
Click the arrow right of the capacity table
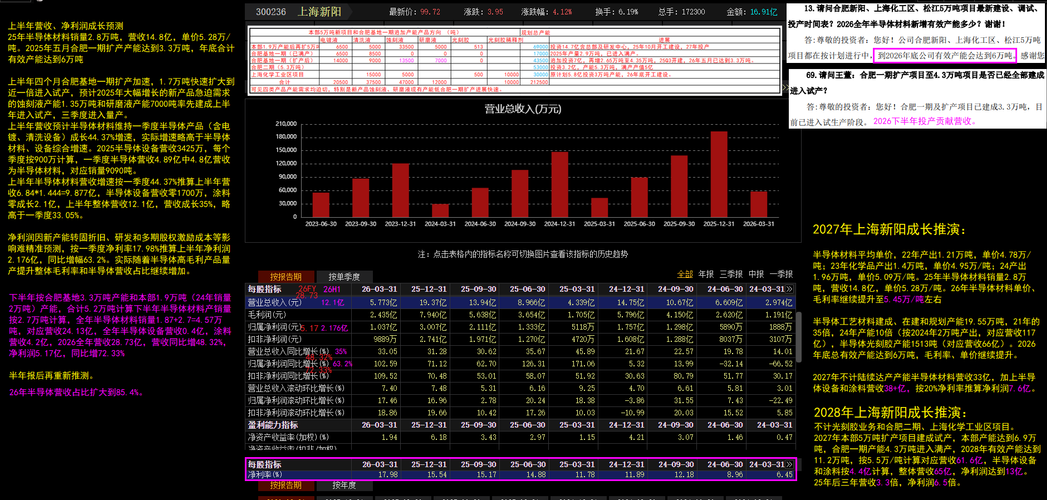[787, 87]
